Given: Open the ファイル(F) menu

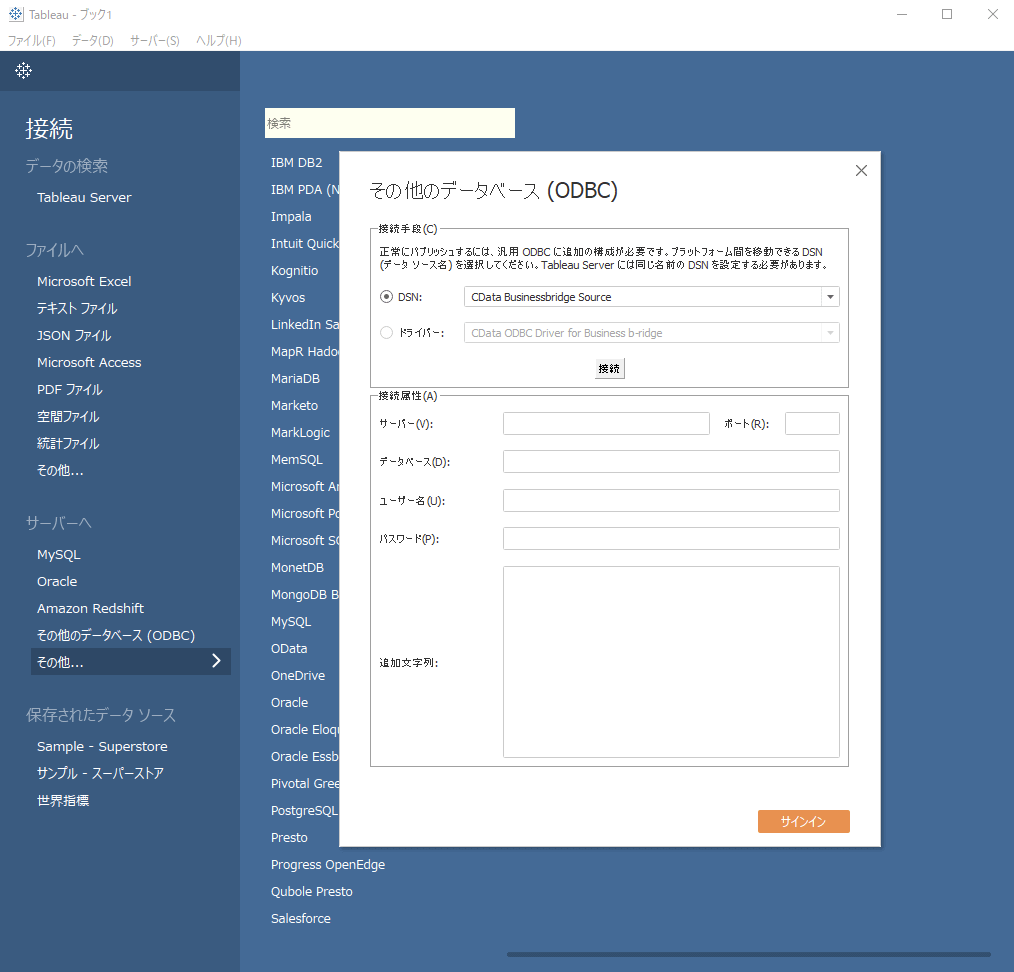Looking at the screenshot, I should (32, 41).
